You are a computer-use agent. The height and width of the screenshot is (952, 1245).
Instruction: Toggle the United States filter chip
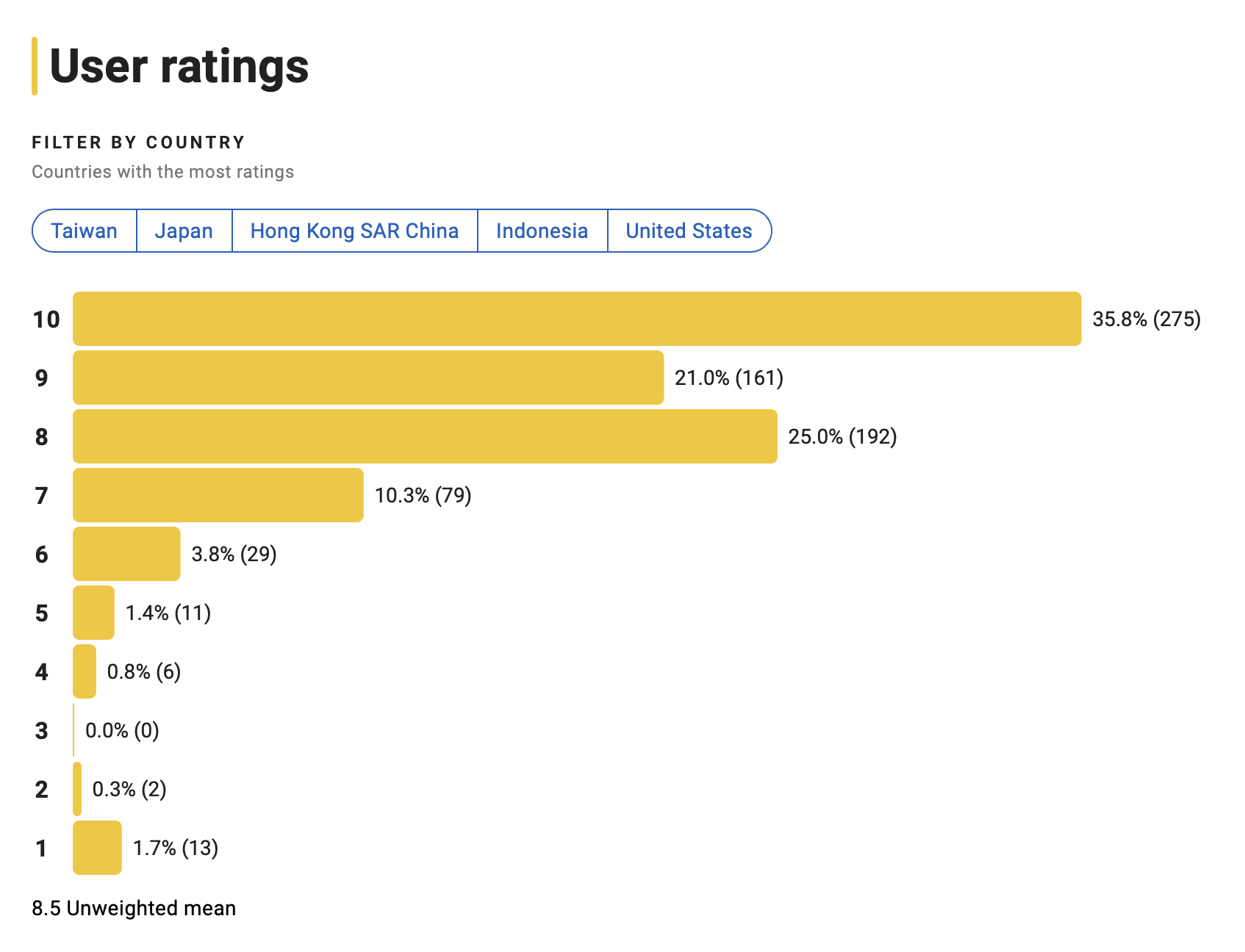click(689, 231)
